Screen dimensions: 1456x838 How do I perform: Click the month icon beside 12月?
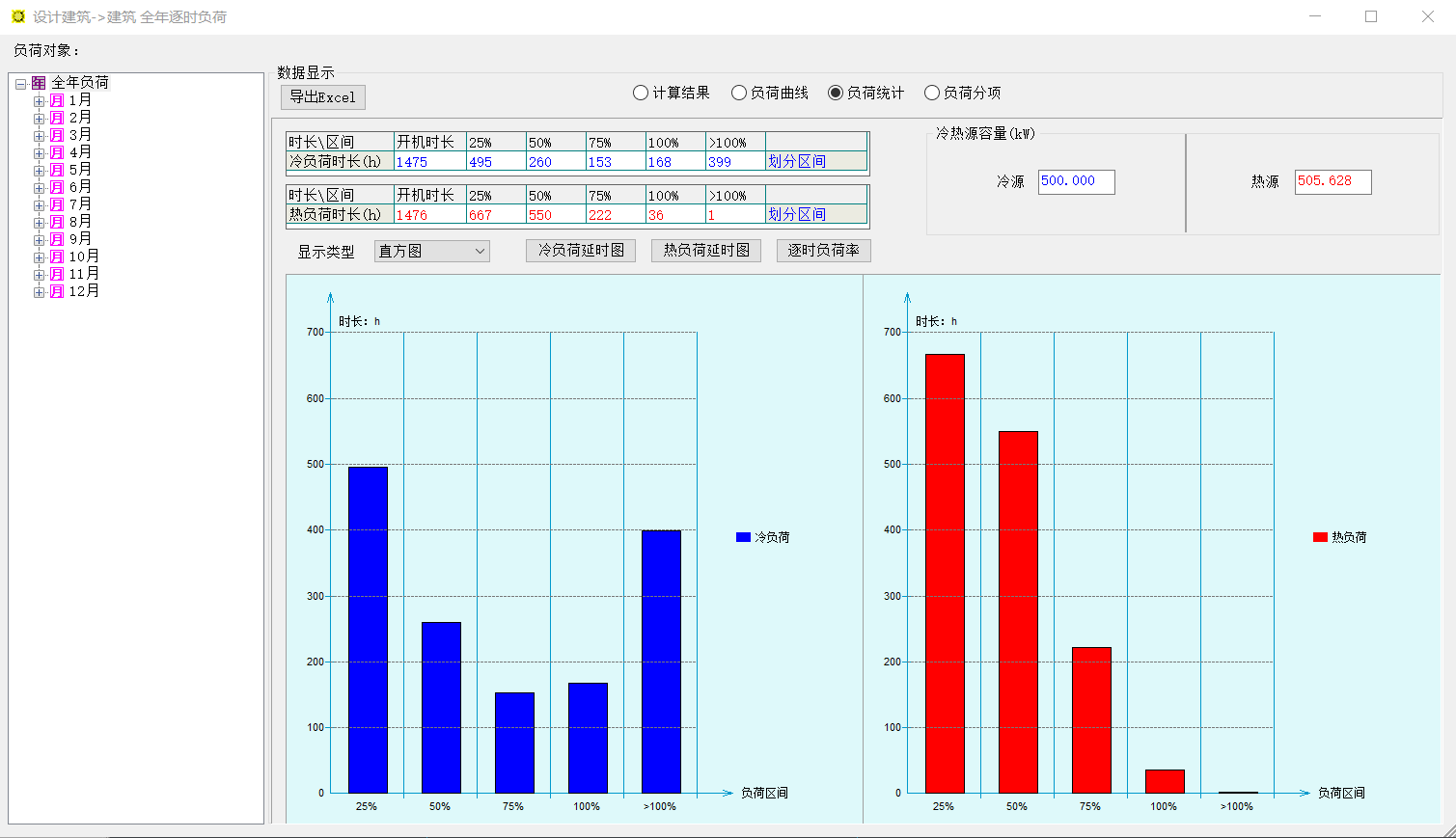[57, 292]
